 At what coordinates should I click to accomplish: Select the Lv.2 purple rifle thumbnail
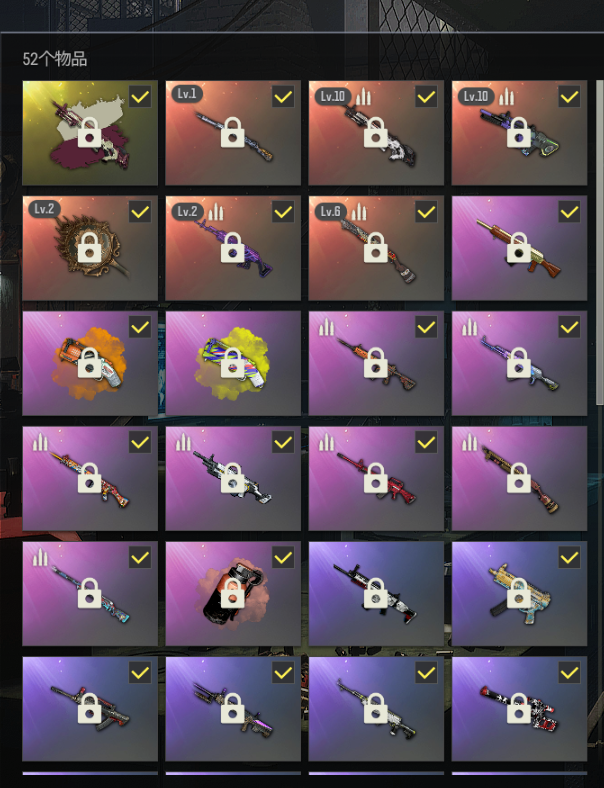[233, 248]
